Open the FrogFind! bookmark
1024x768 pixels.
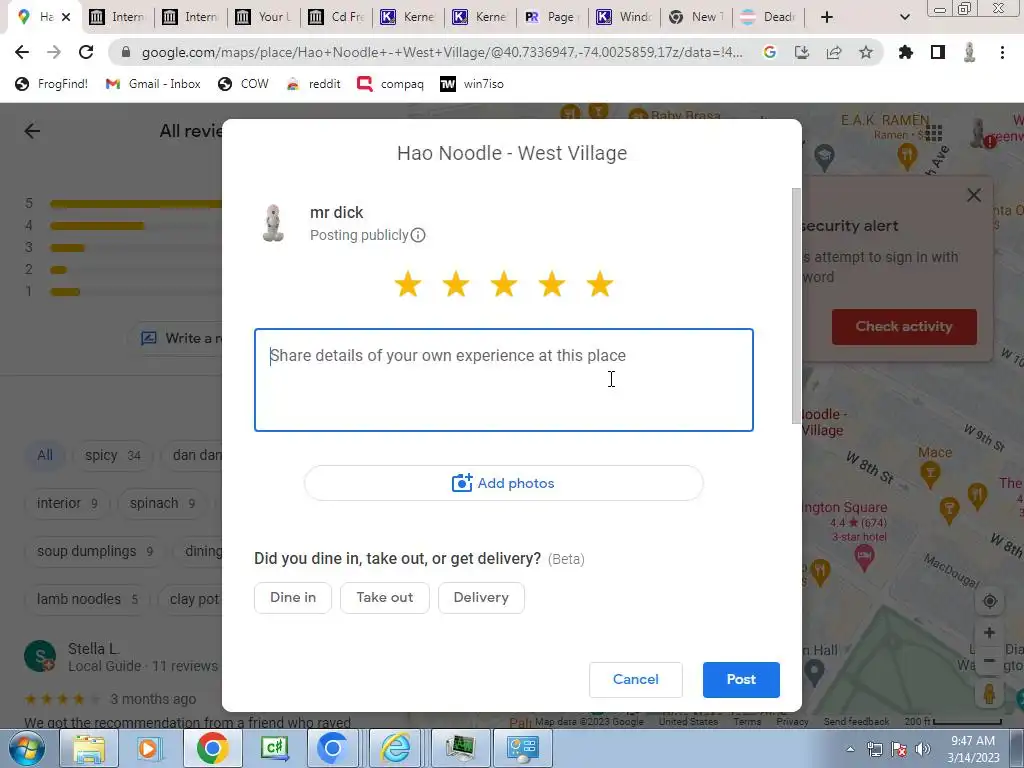[x=51, y=84]
